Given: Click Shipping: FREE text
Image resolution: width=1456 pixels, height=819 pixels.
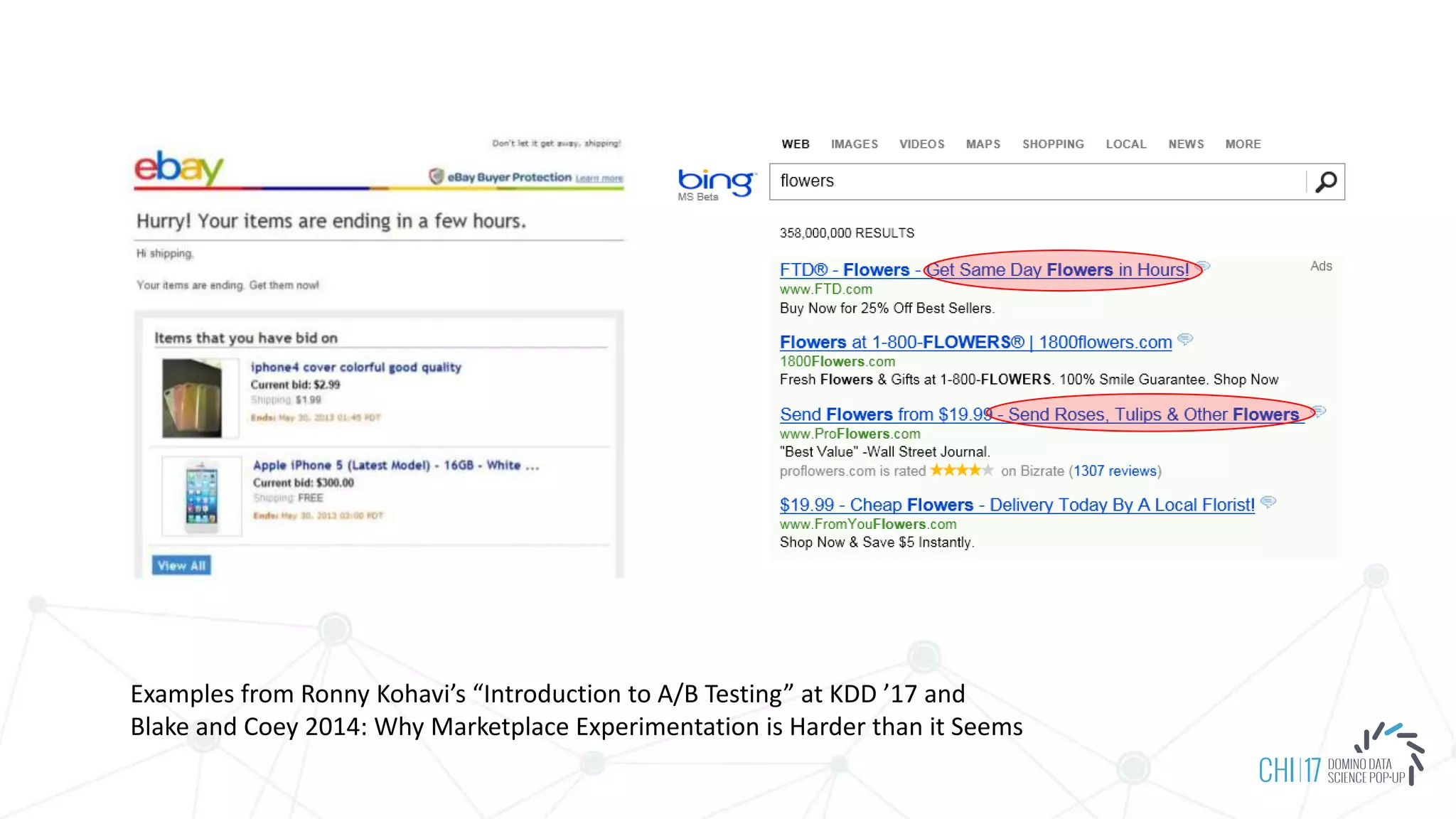Looking at the screenshot, I should [x=288, y=498].
